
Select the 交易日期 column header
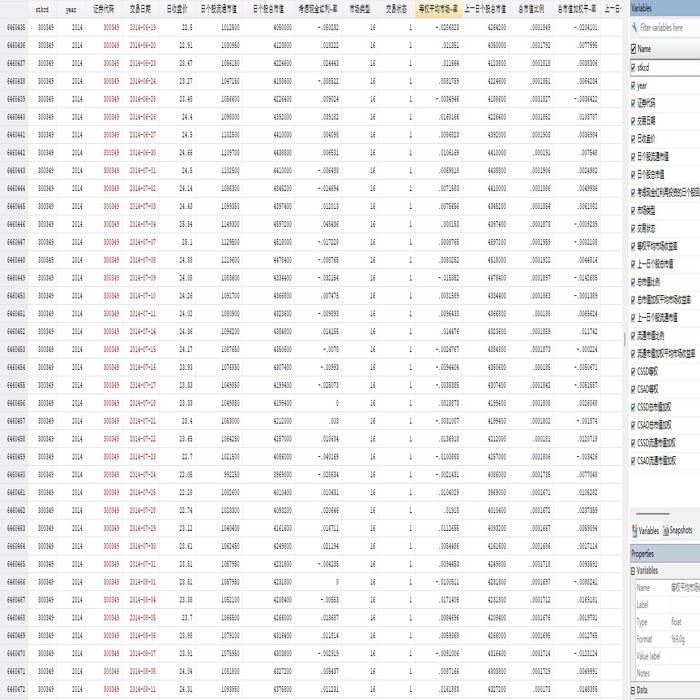tap(140, 9)
